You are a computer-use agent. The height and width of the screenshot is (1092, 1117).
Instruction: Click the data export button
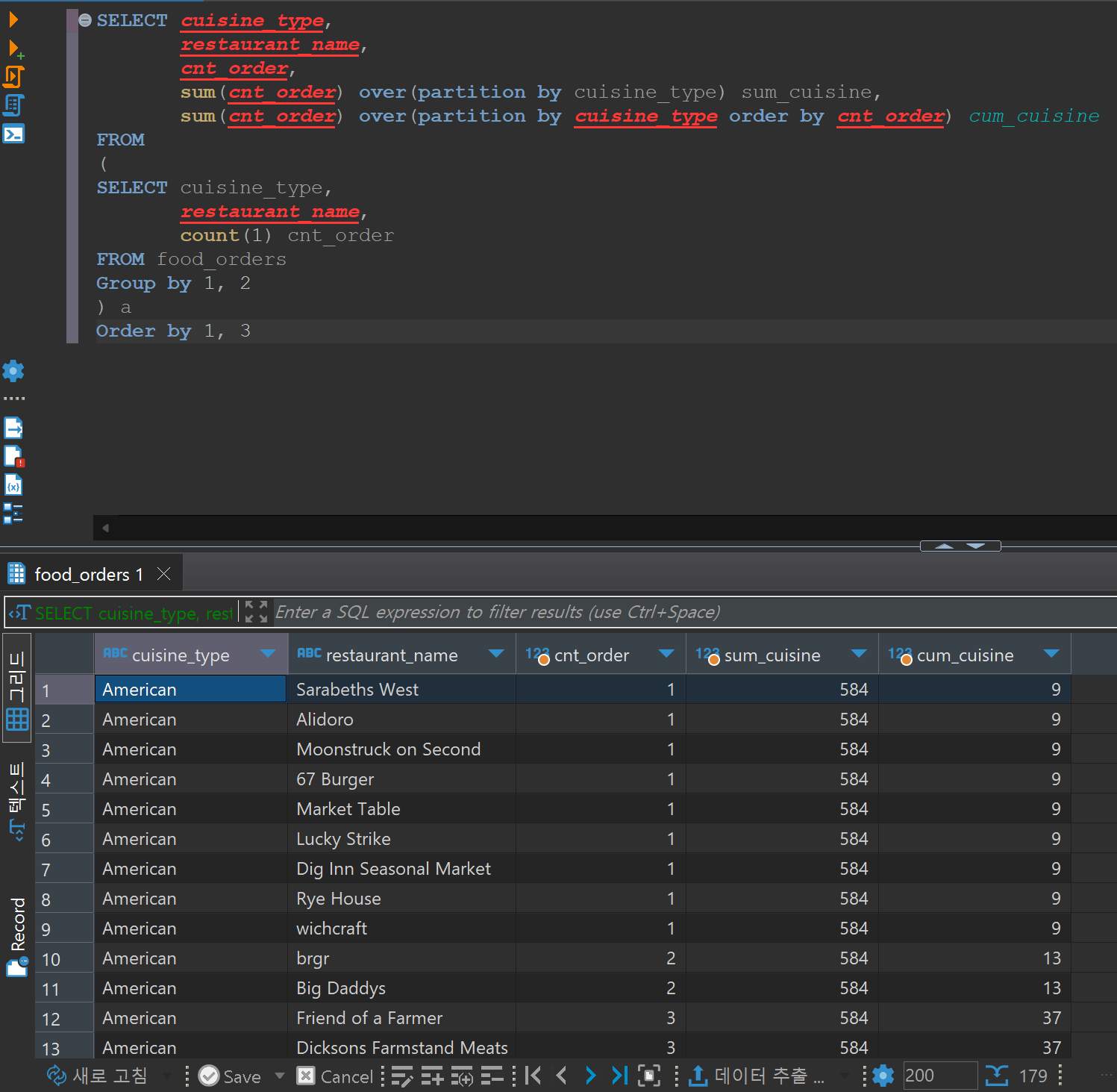click(x=756, y=1076)
